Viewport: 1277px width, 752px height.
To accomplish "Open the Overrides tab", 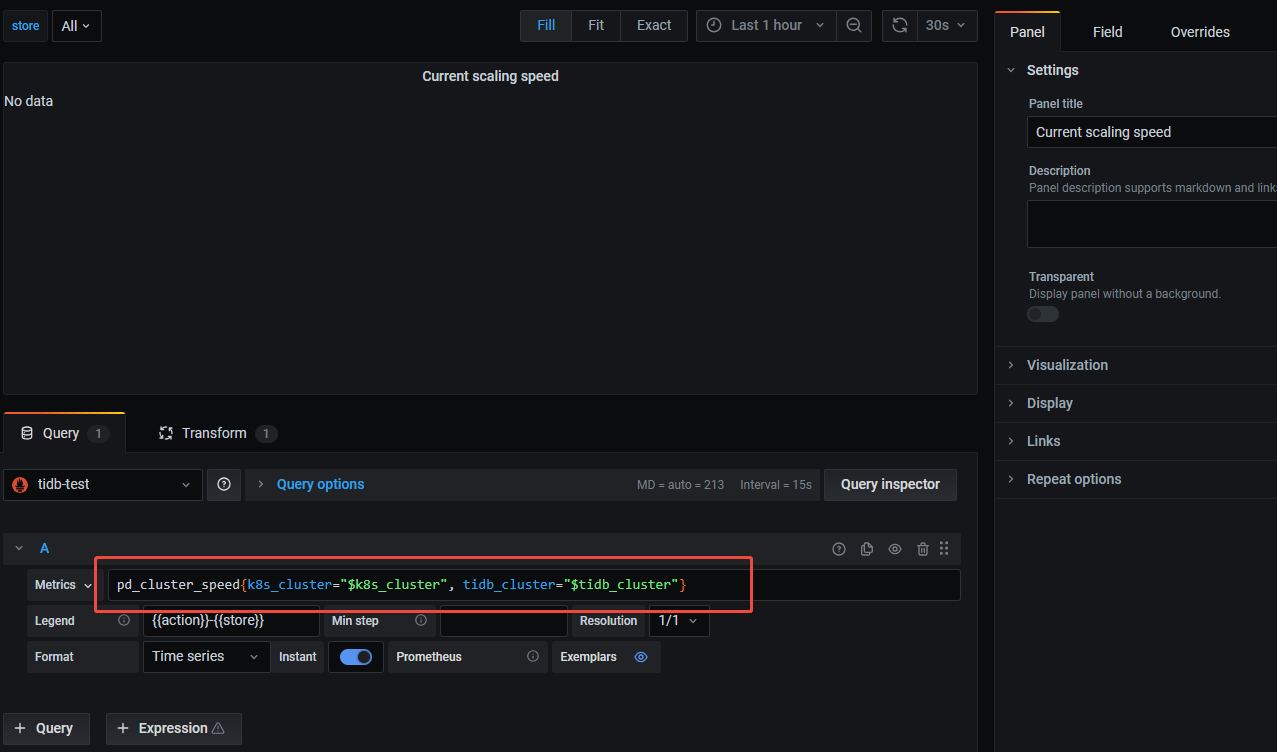I will (x=1200, y=32).
